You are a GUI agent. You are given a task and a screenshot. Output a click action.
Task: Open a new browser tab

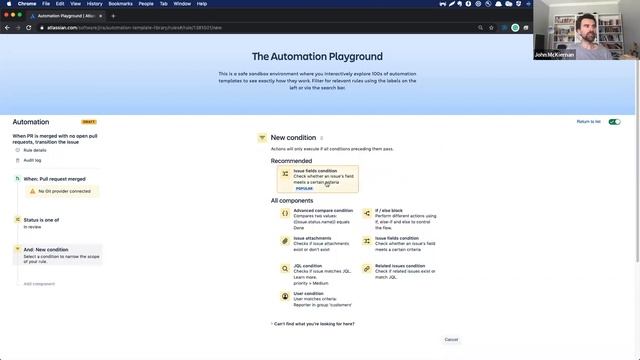(113, 16)
